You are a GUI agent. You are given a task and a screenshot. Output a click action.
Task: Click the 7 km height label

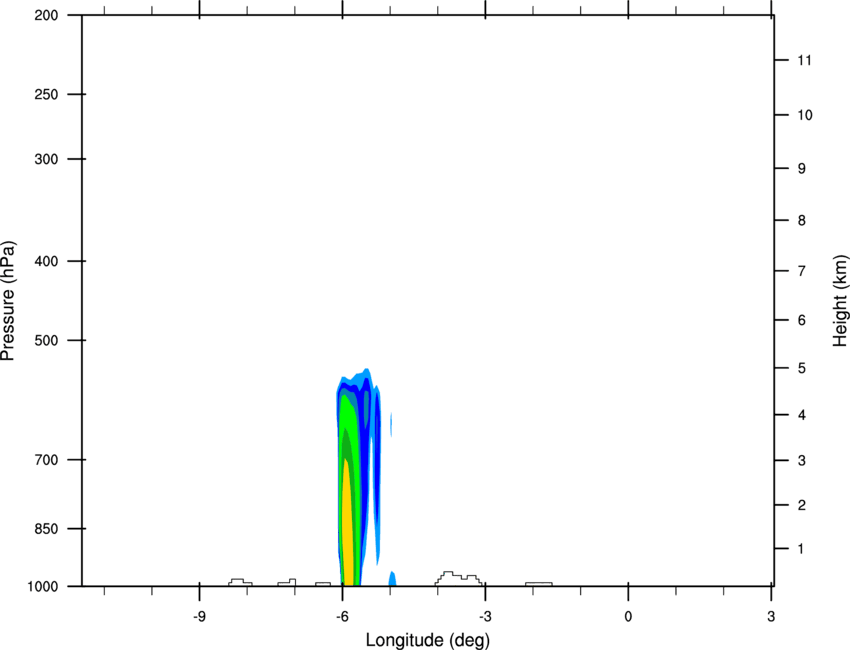click(x=801, y=271)
